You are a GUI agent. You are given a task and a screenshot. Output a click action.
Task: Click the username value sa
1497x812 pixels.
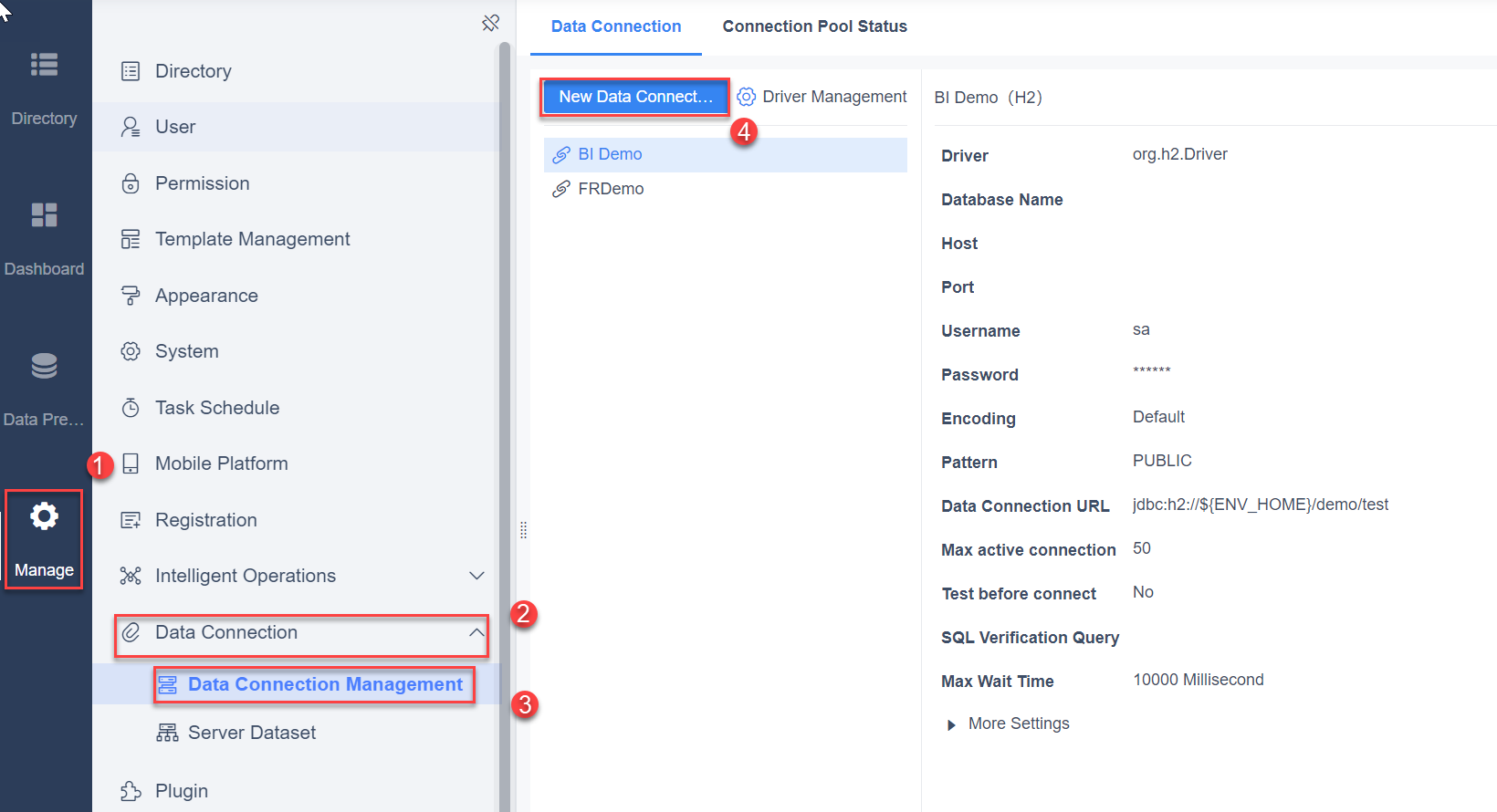(1141, 329)
